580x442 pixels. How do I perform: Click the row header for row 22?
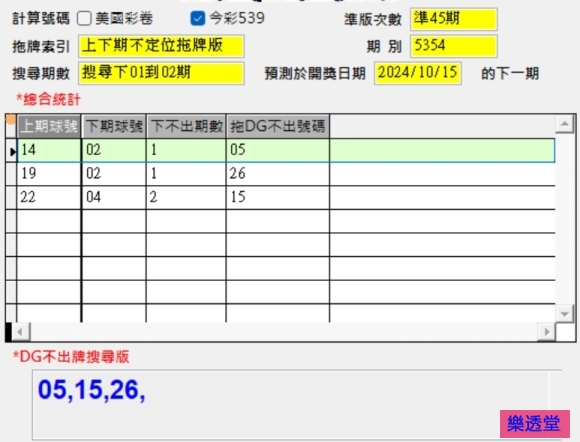pos(11,198)
